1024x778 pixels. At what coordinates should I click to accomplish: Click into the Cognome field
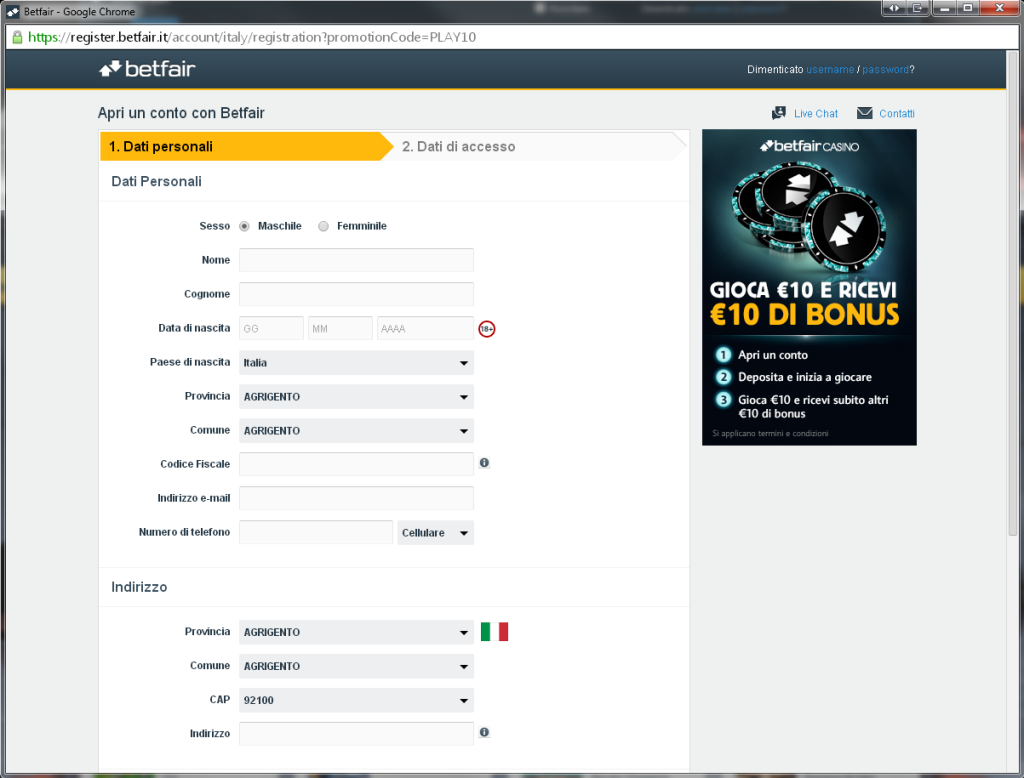[356, 294]
